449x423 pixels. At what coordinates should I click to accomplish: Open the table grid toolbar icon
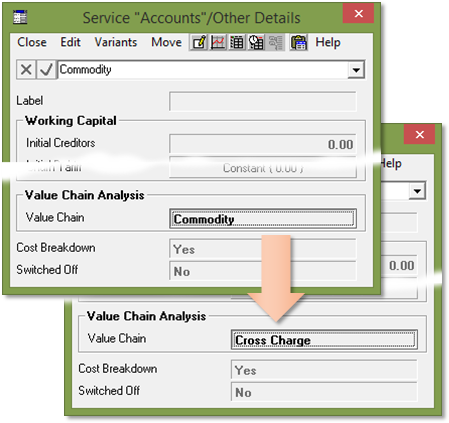click(x=237, y=42)
